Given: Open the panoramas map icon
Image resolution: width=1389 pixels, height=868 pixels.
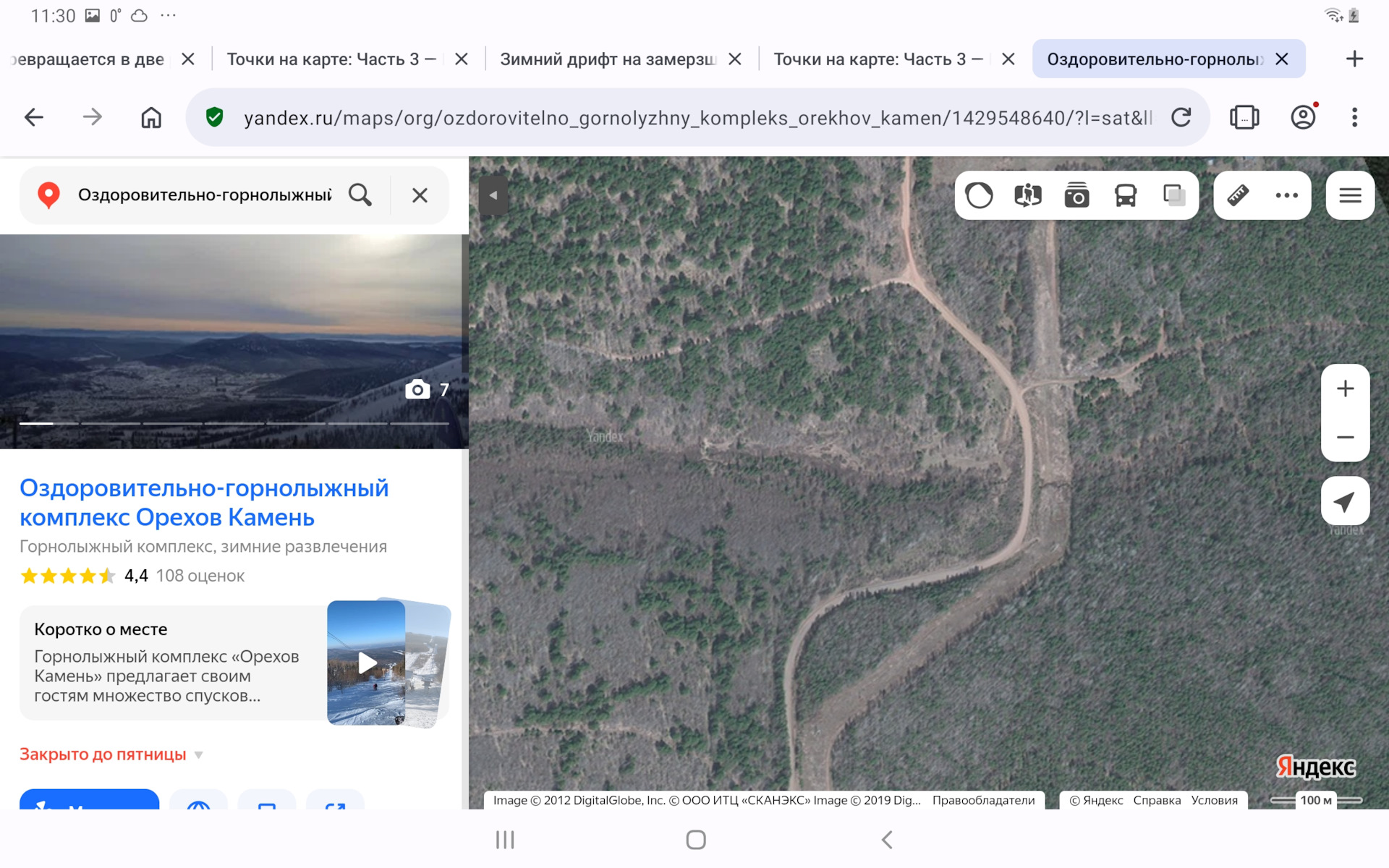Looking at the screenshot, I should [1028, 195].
